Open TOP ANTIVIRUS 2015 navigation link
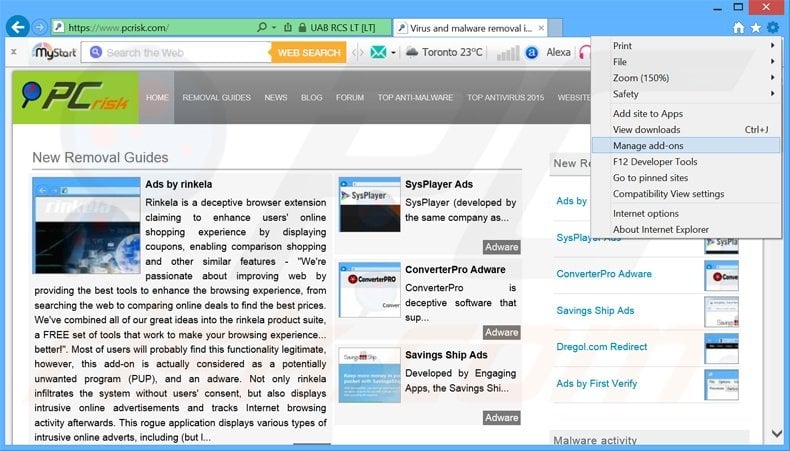790x451 pixels. (x=505, y=98)
